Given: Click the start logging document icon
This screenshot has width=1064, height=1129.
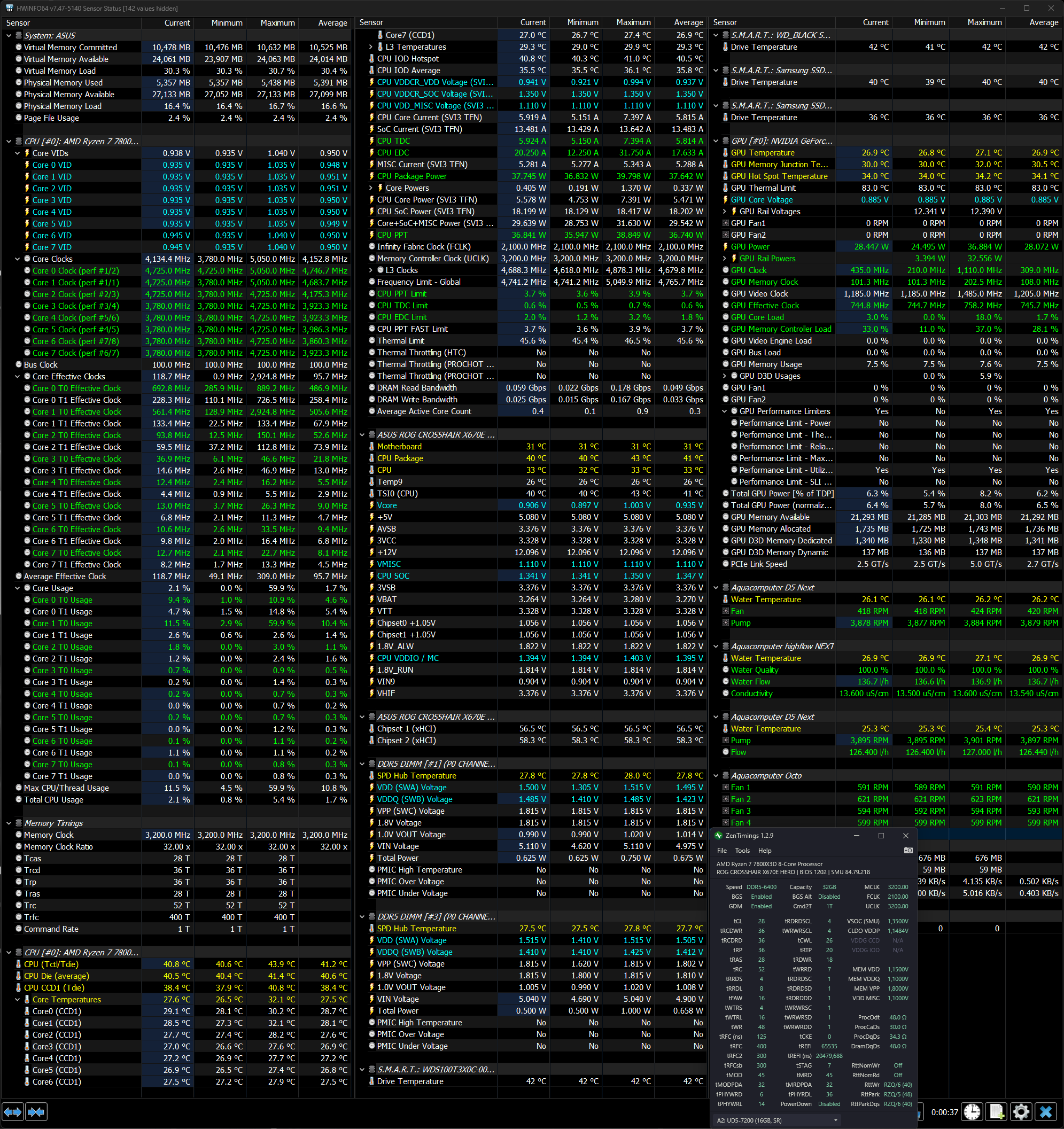Looking at the screenshot, I should [x=996, y=1111].
